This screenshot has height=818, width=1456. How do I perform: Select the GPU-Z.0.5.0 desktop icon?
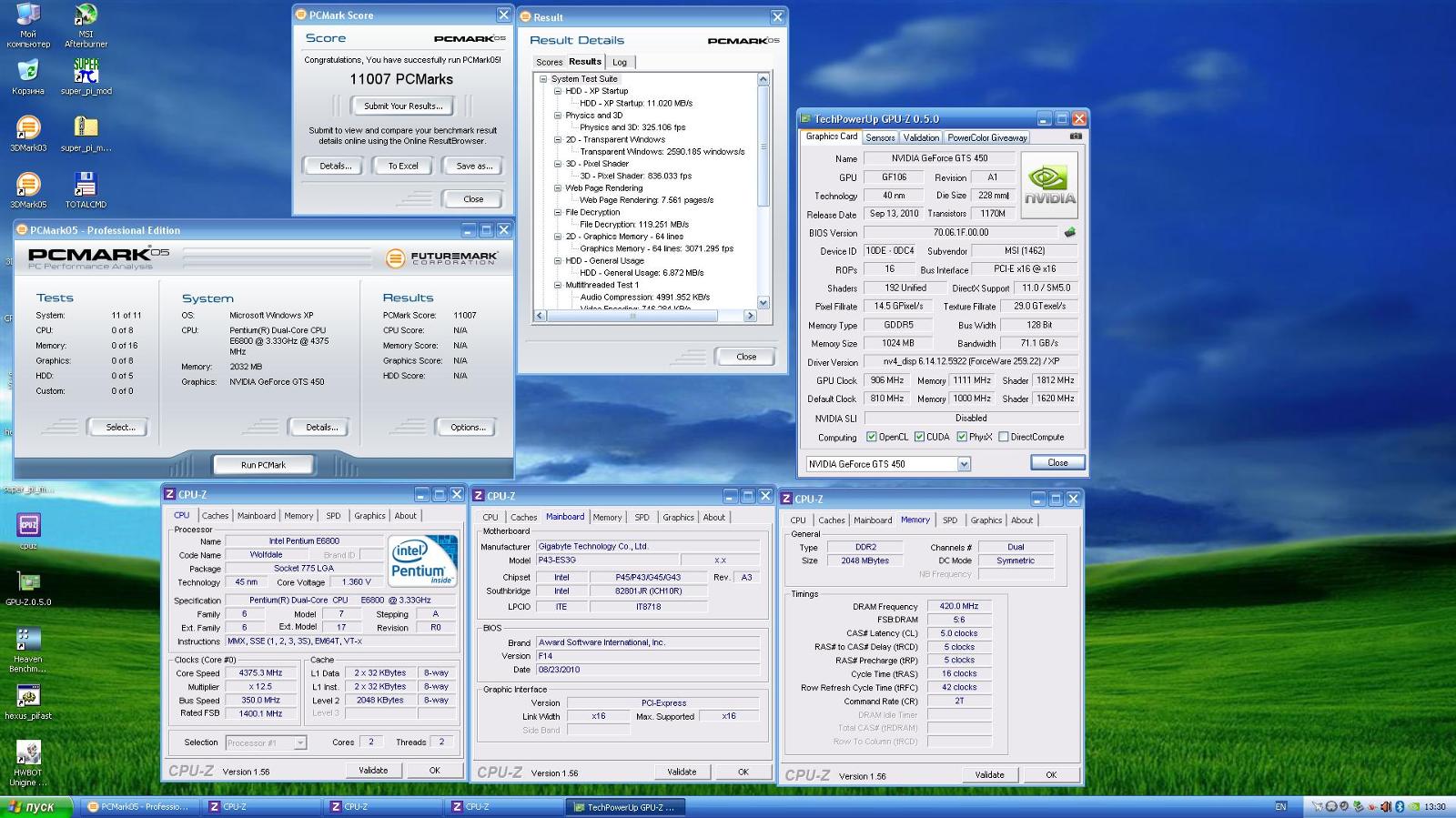click(28, 588)
